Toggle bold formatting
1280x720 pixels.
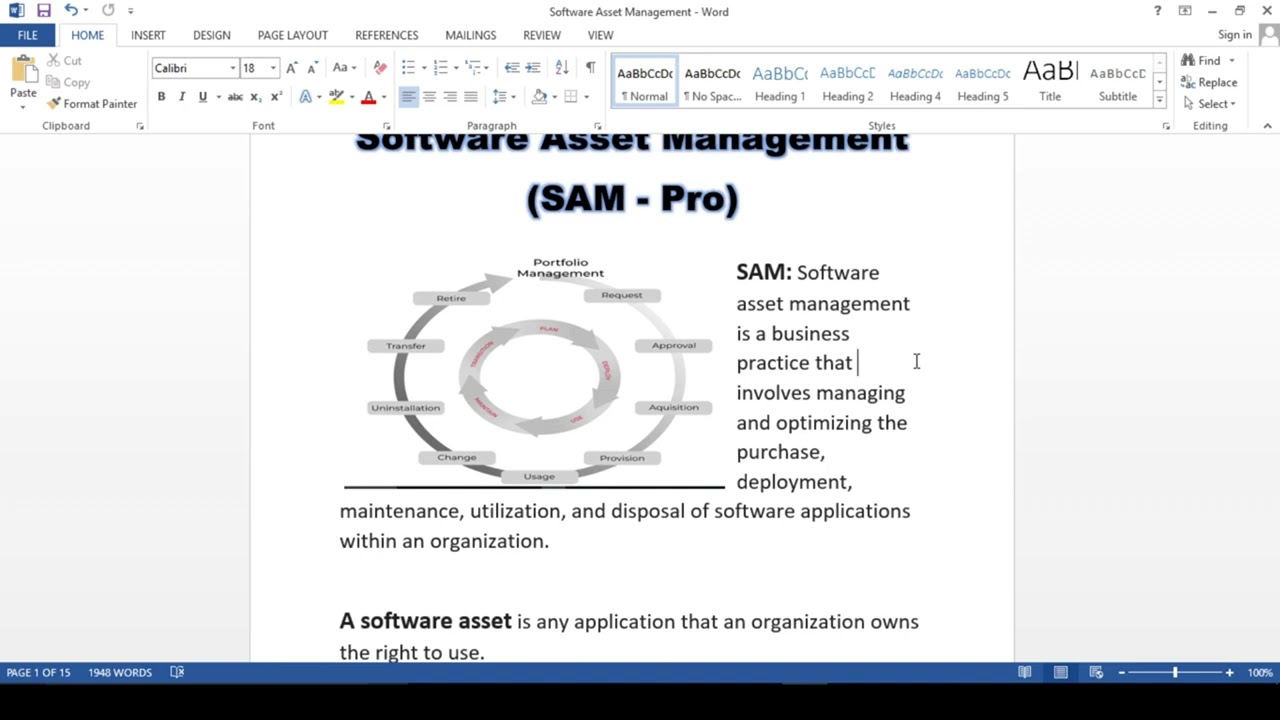click(x=161, y=97)
